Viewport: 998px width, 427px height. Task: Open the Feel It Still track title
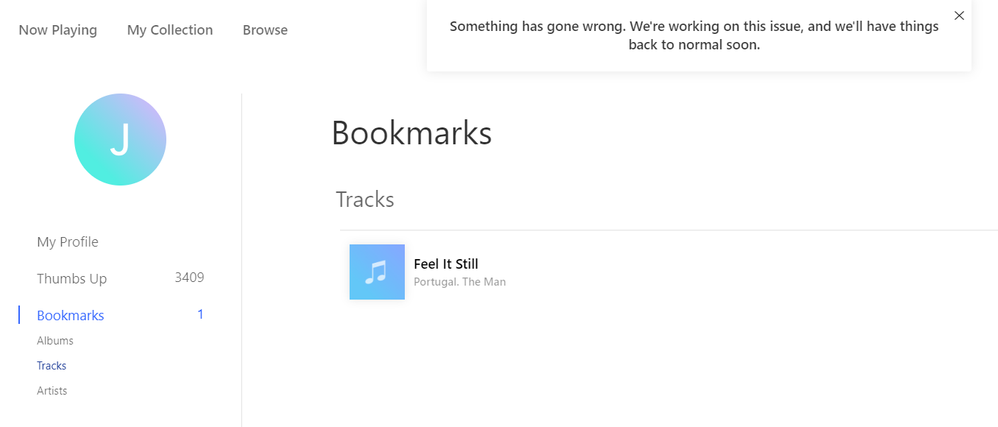click(446, 264)
